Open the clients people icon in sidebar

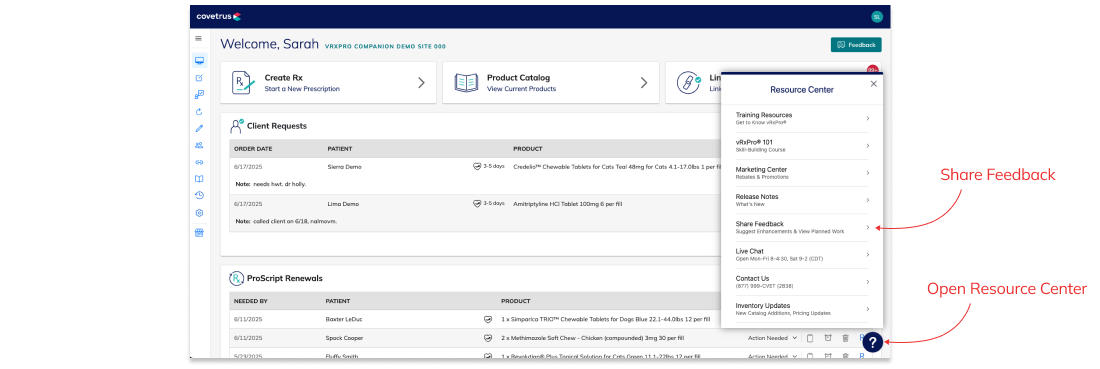[199, 145]
